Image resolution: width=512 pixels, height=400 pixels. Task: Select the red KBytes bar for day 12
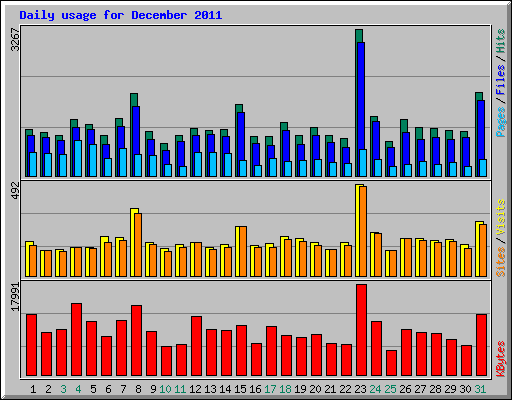click(x=196, y=346)
